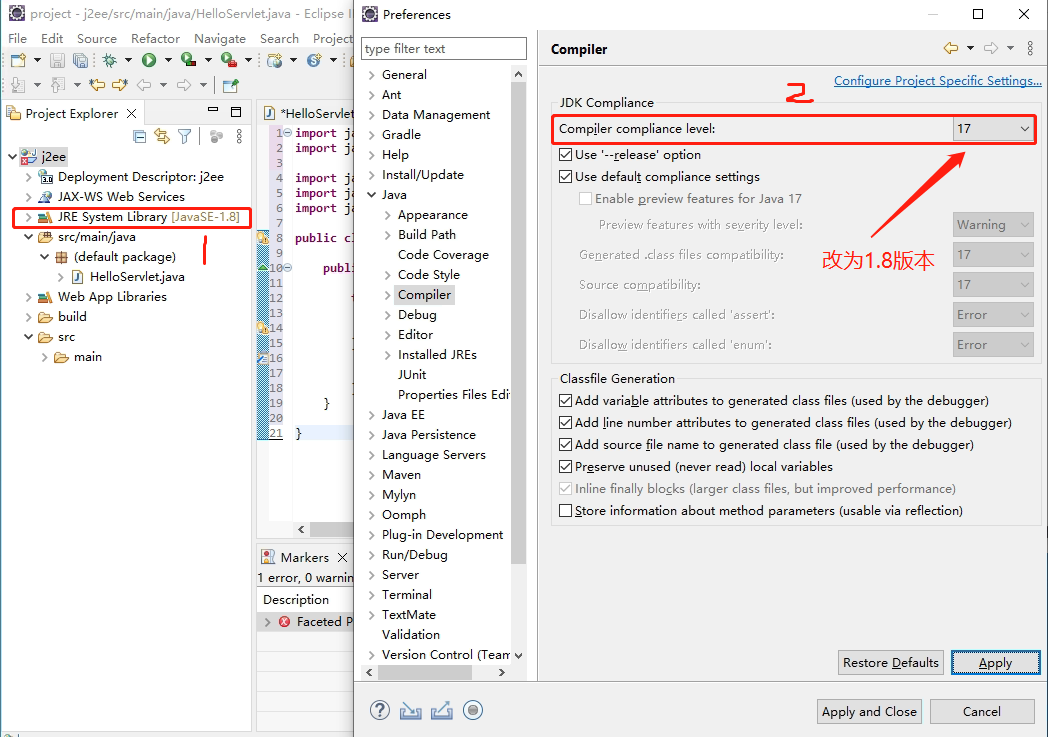1048x737 pixels.
Task: Toggle Add variable attributes checkbox
Action: tap(565, 401)
